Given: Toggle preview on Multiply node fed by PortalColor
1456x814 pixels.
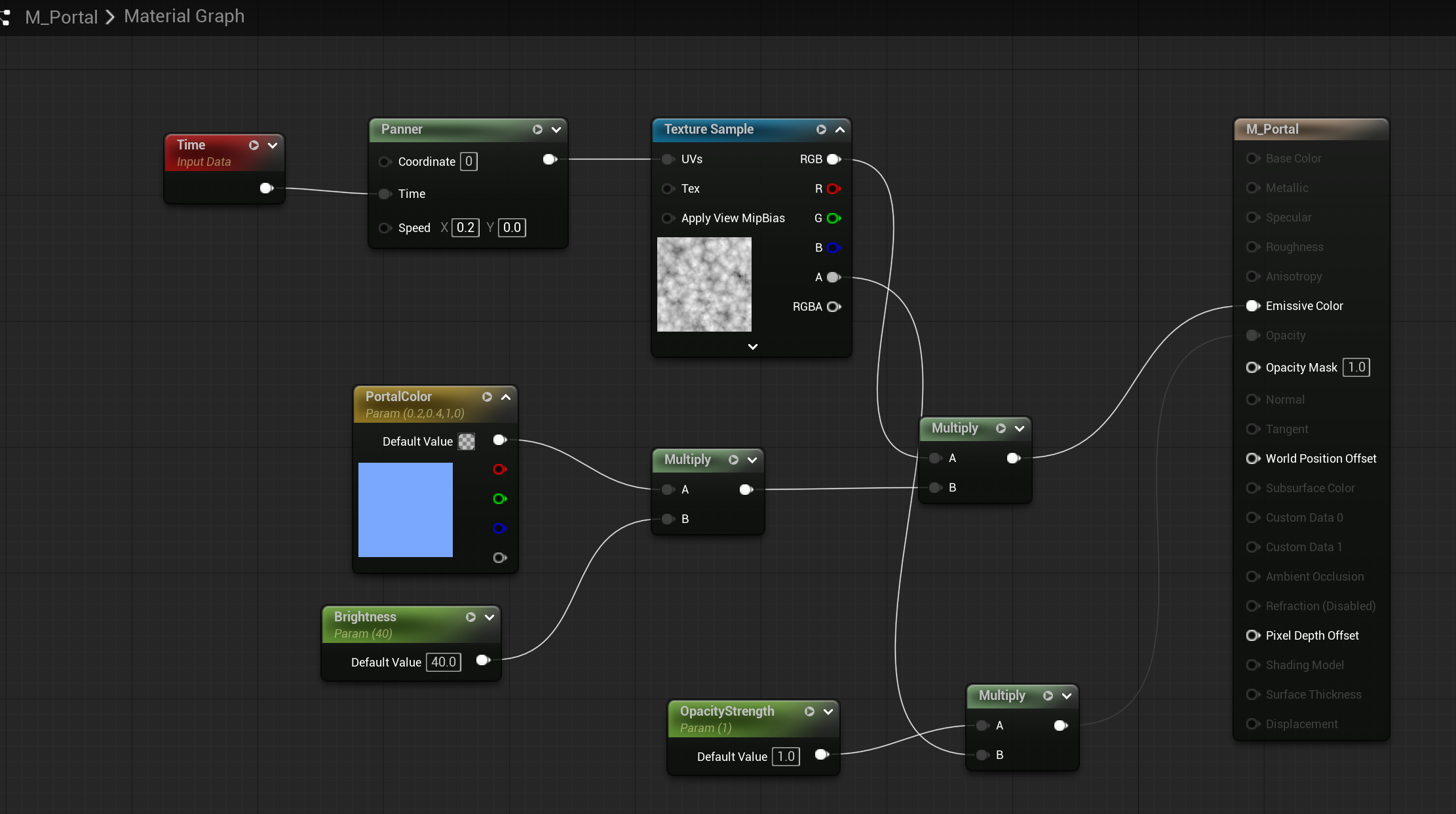Looking at the screenshot, I should coord(733,460).
